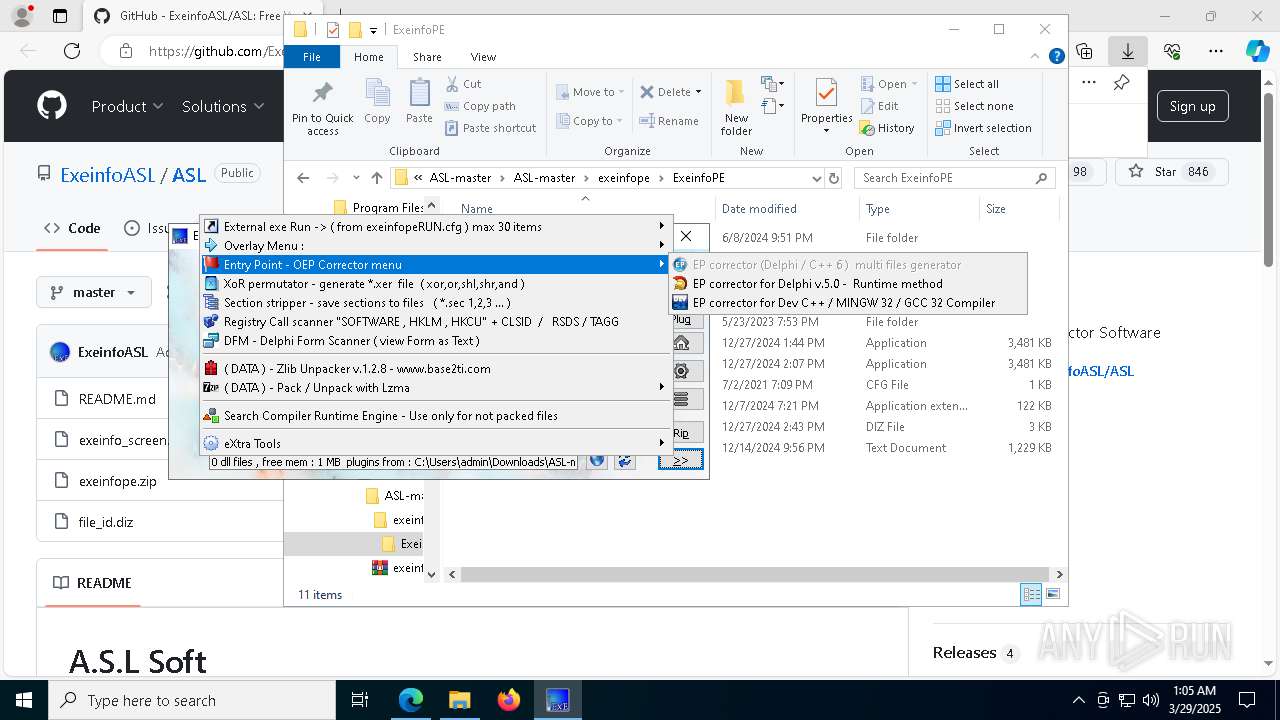
Task: Click Pin to Quick access icon
Action: click(x=323, y=108)
